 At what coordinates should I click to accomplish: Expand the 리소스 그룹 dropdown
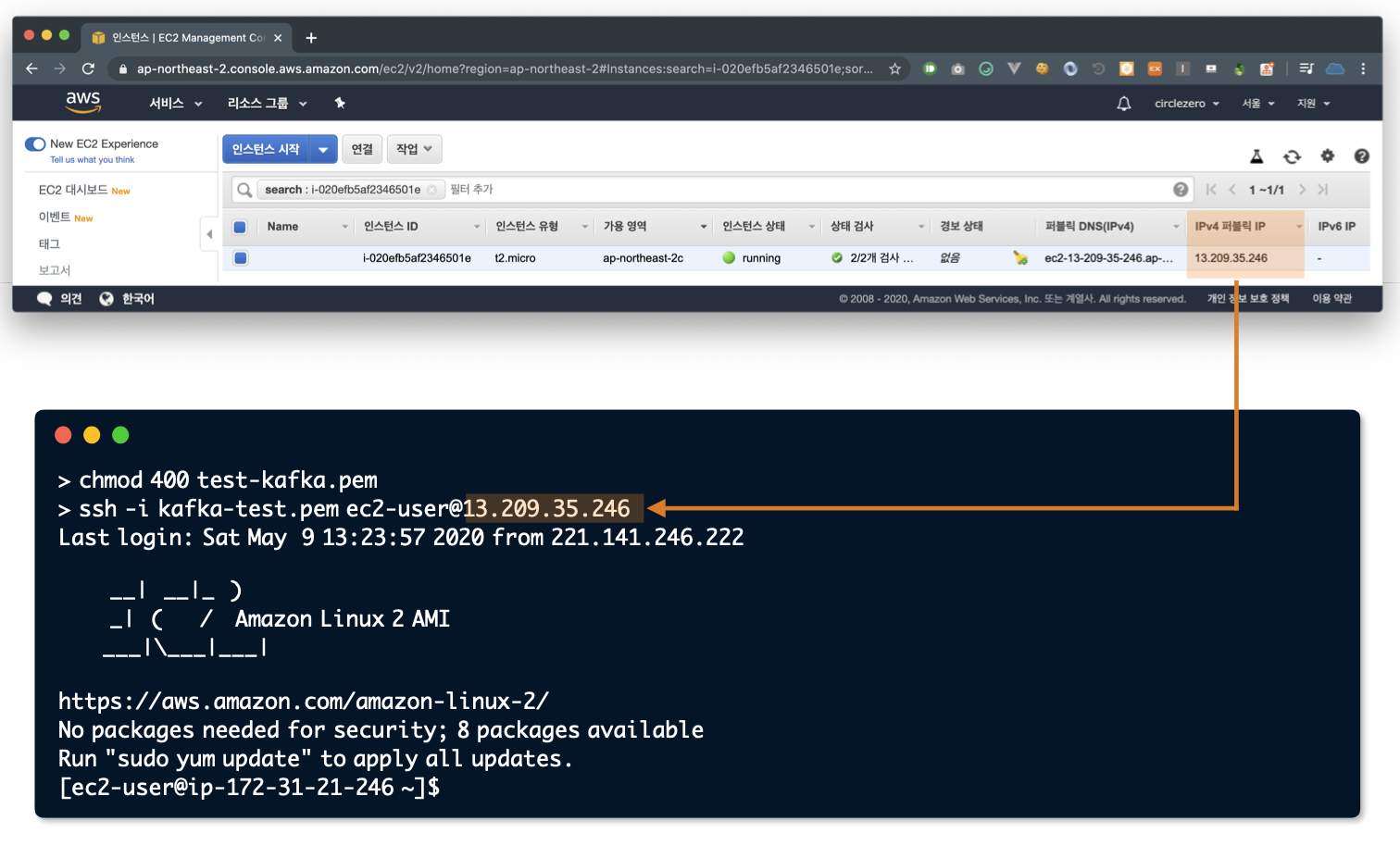[x=267, y=104]
